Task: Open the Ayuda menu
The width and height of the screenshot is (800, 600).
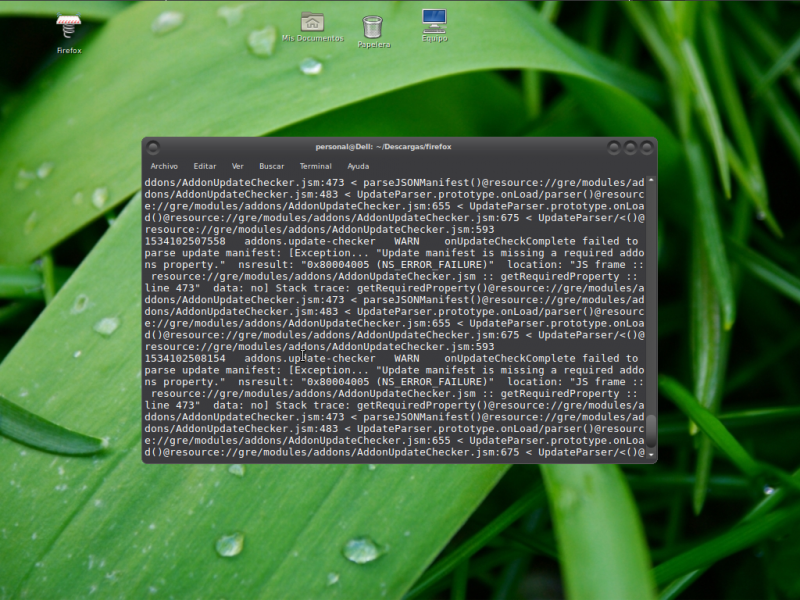Action: (358, 166)
